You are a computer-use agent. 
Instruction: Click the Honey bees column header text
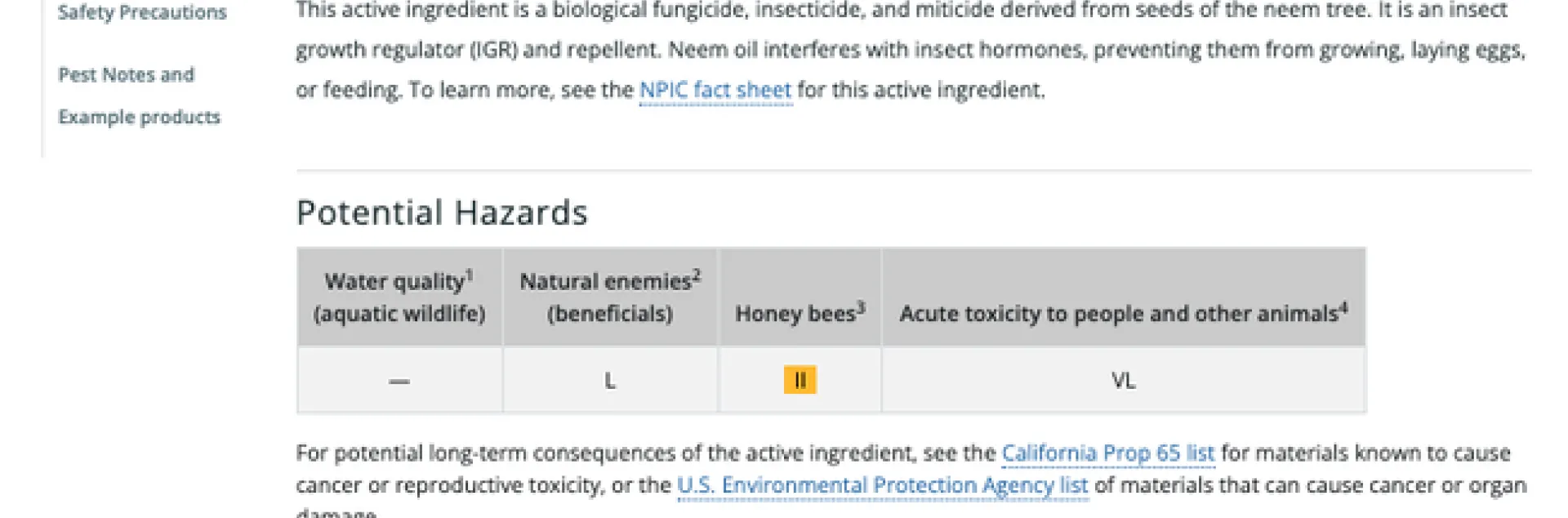point(795,314)
